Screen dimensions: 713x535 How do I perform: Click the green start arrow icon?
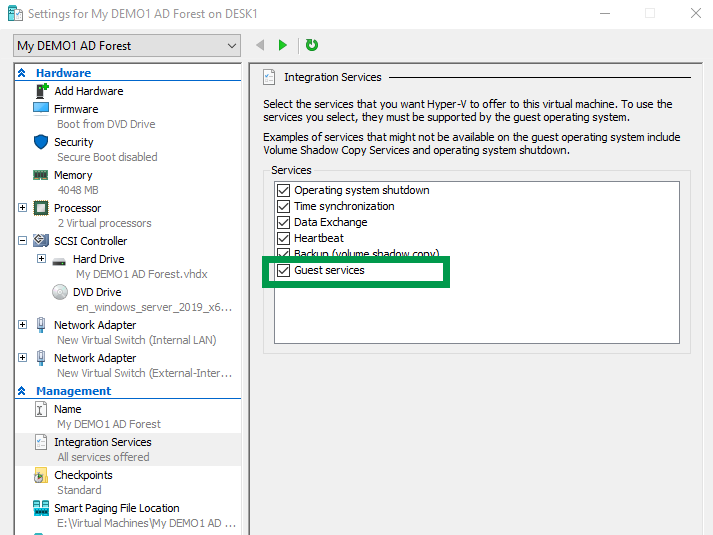pos(283,45)
